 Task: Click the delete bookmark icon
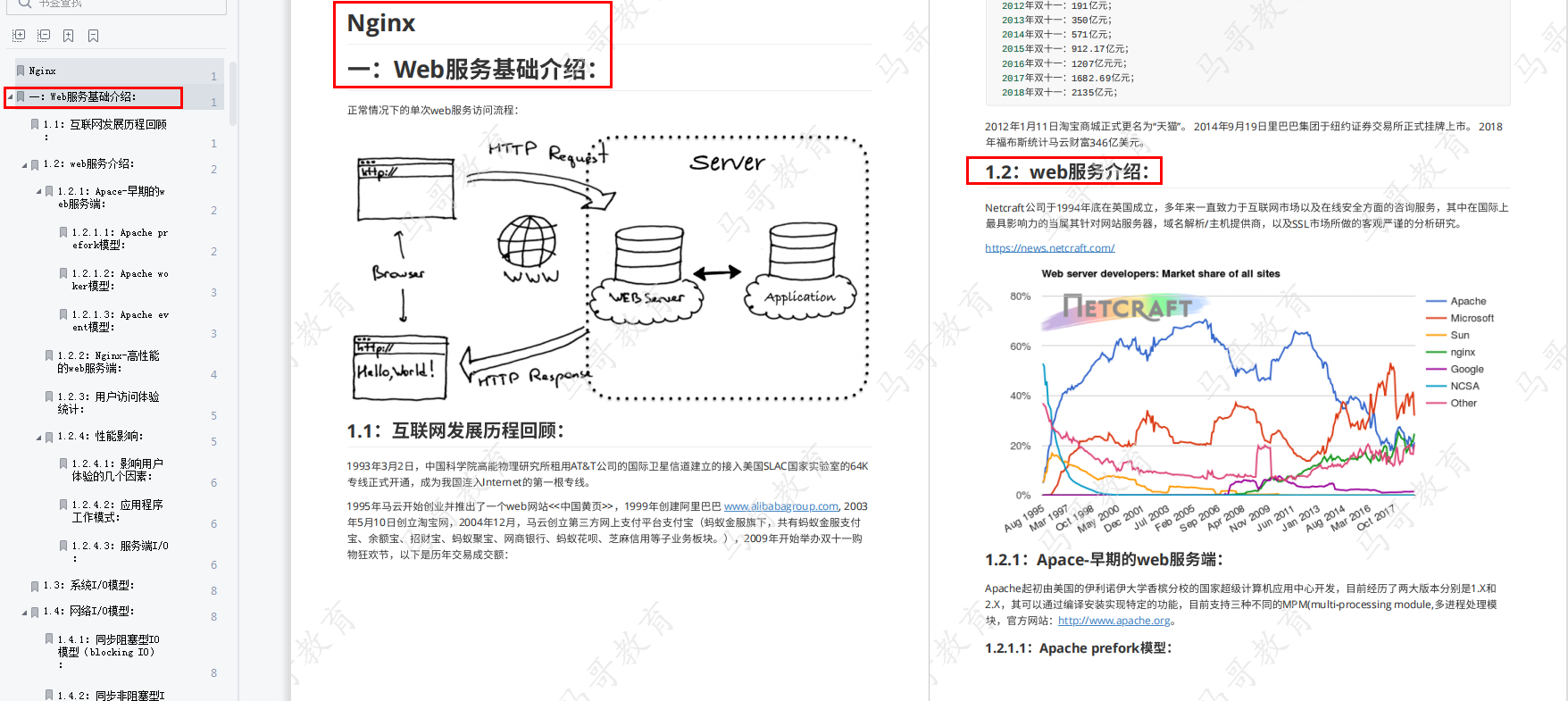point(94,36)
